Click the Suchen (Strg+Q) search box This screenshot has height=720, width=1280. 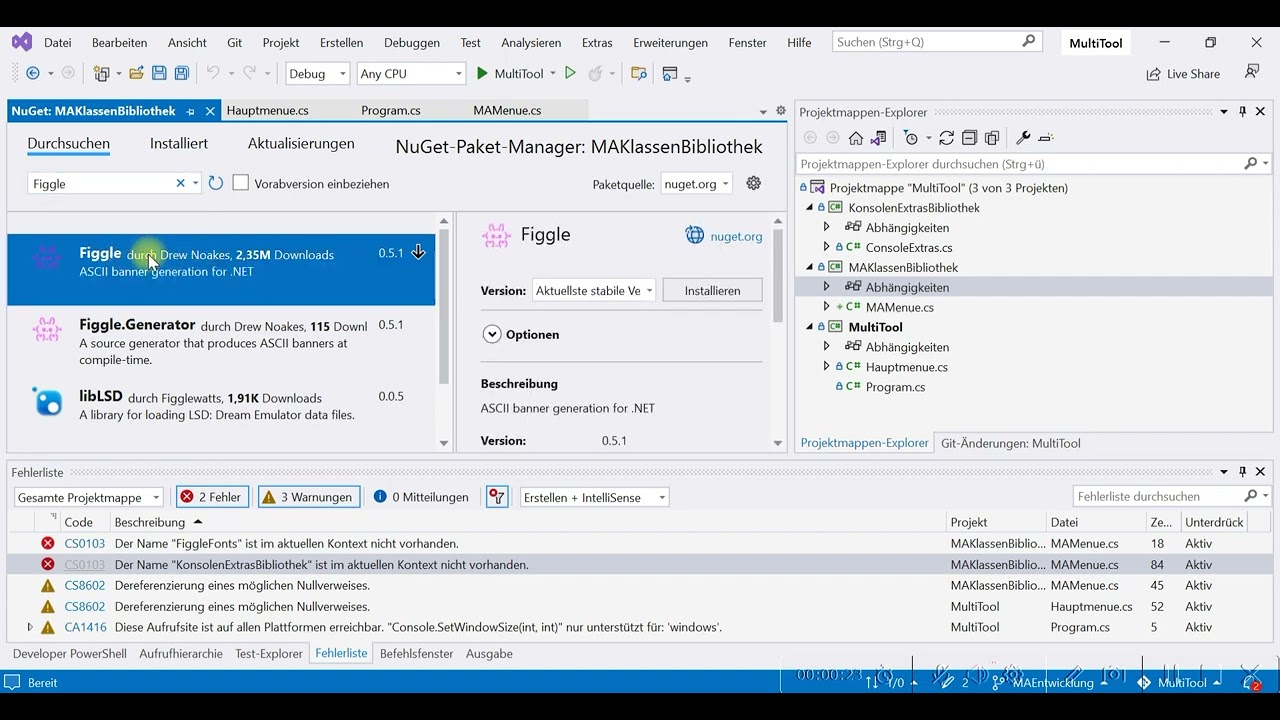click(x=936, y=42)
